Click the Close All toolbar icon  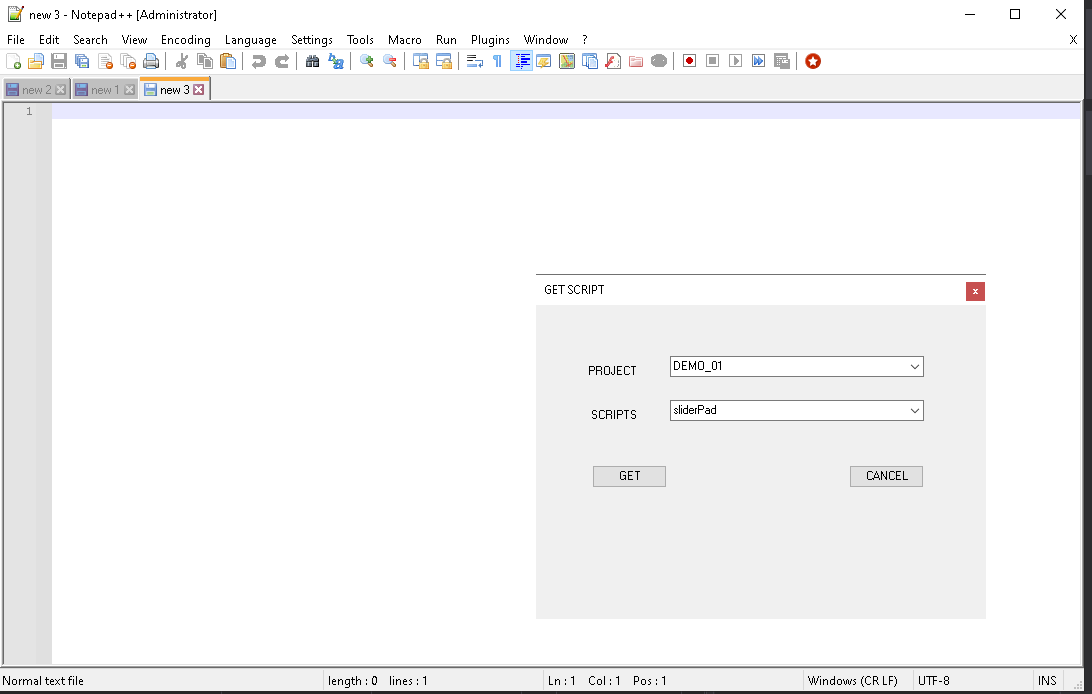(128, 61)
